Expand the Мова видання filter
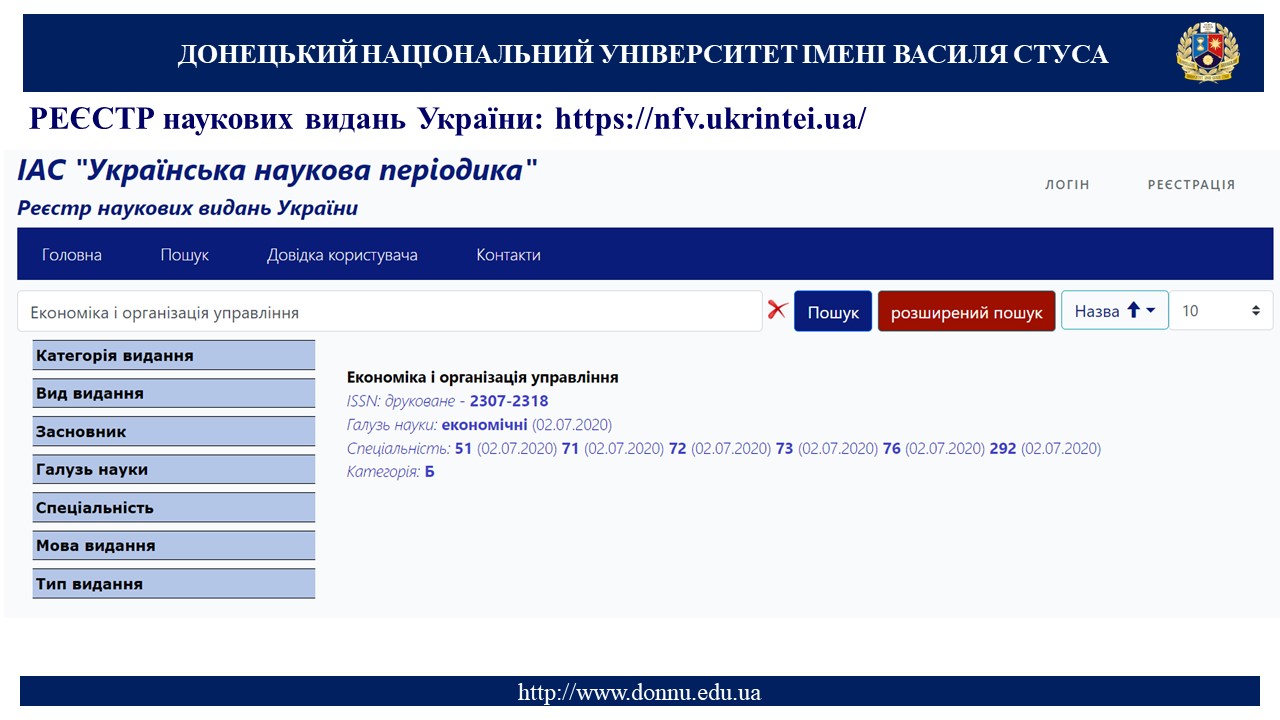The width and height of the screenshot is (1280, 720). pyautogui.click(x=174, y=545)
